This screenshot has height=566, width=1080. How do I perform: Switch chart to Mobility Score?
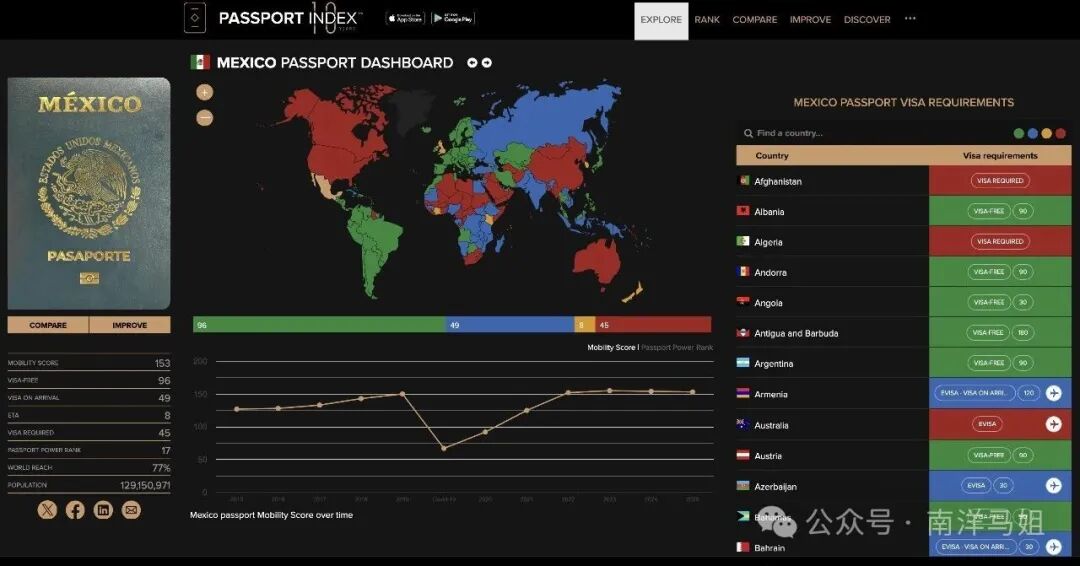click(611, 348)
